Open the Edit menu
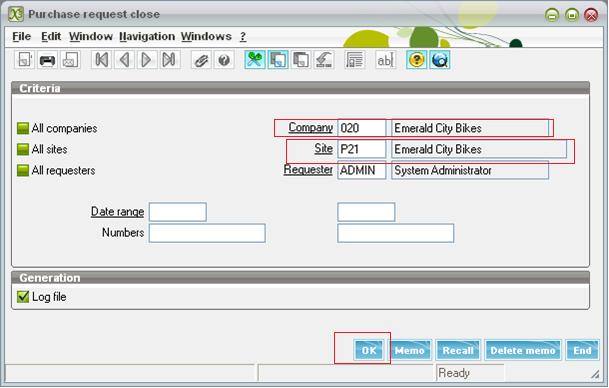The height and width of the screenshot is (388, 609). tap(51, 37)
